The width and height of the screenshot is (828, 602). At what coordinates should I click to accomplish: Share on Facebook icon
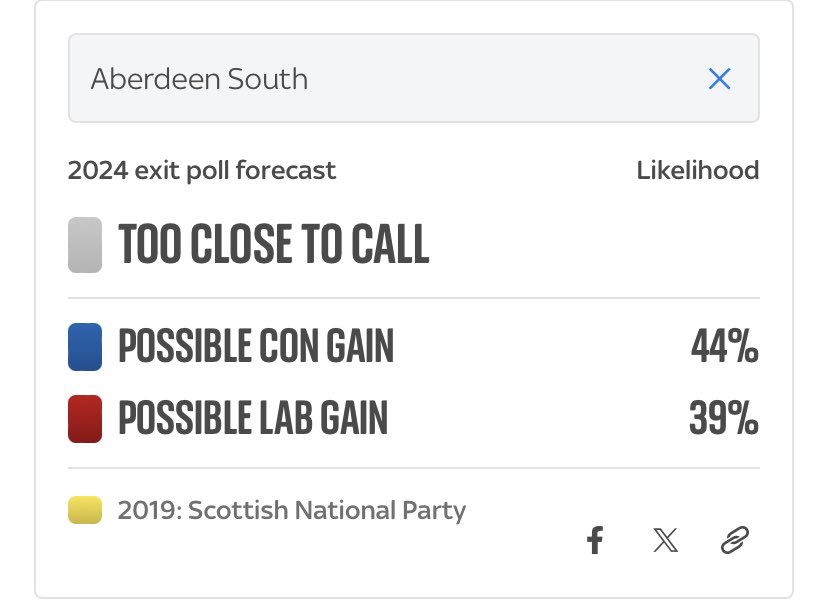(595, 540)
